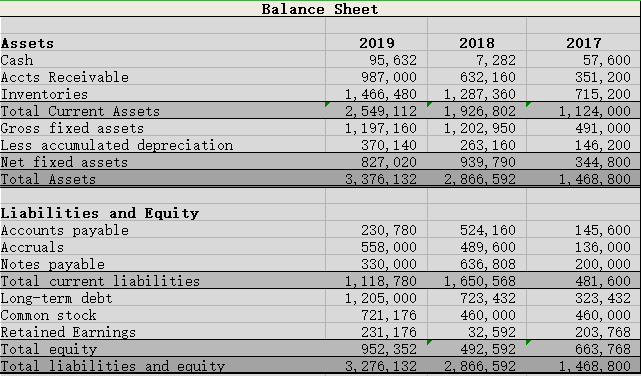641x376 pixels.
Task: Select Common stock value 721,176
Action: (x=389, y=315)
